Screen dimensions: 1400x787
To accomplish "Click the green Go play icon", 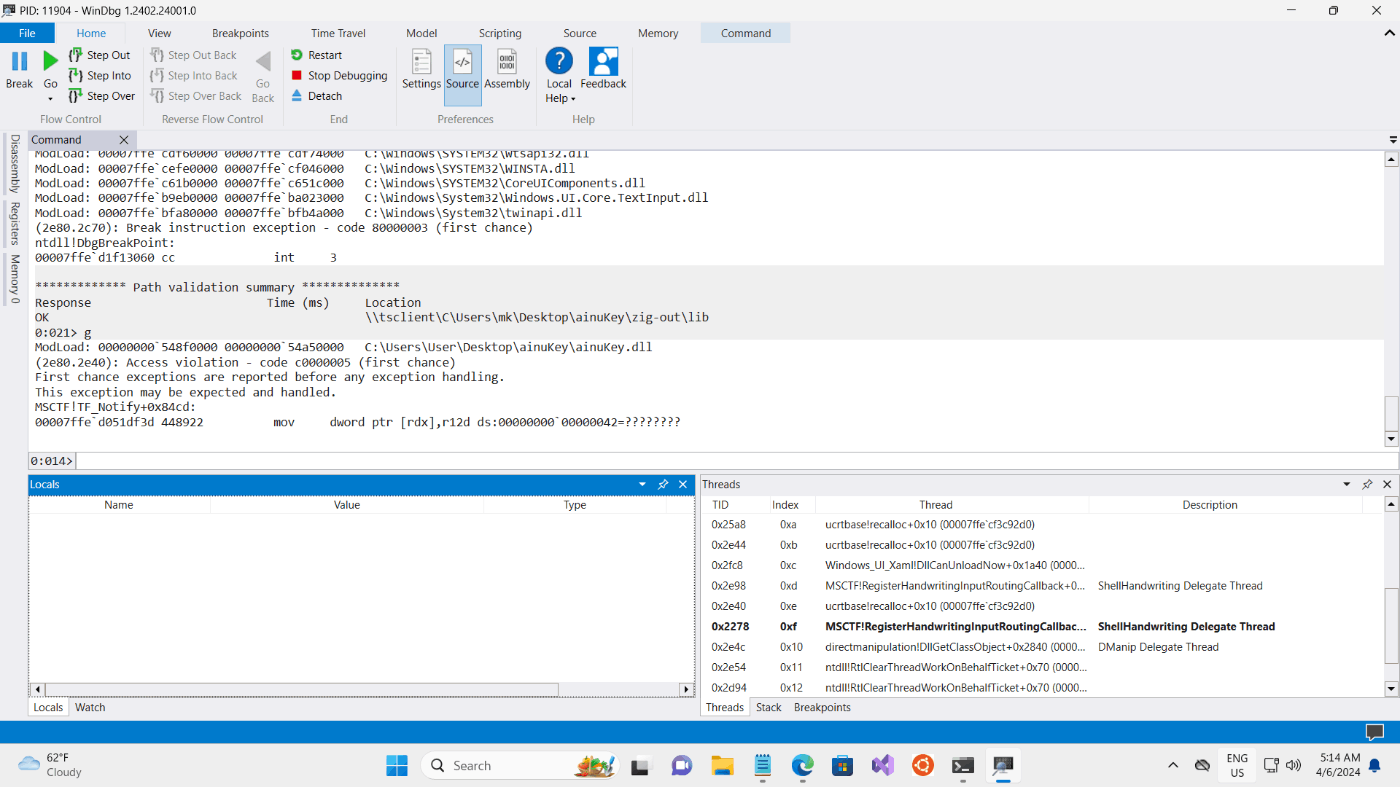I will tap(50, 62).
